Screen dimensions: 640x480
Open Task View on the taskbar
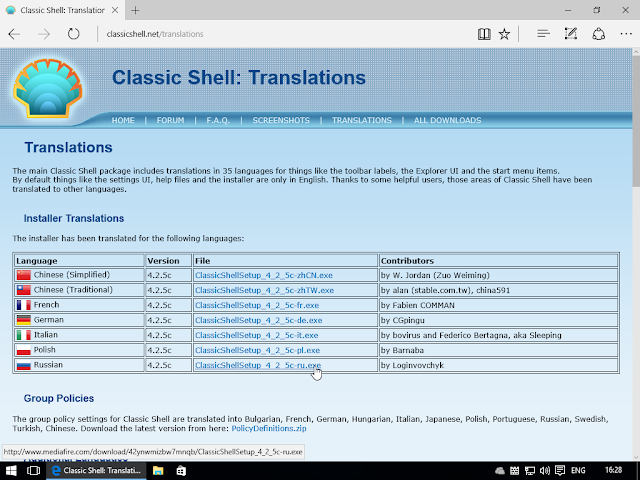click(x=33, y=471)
